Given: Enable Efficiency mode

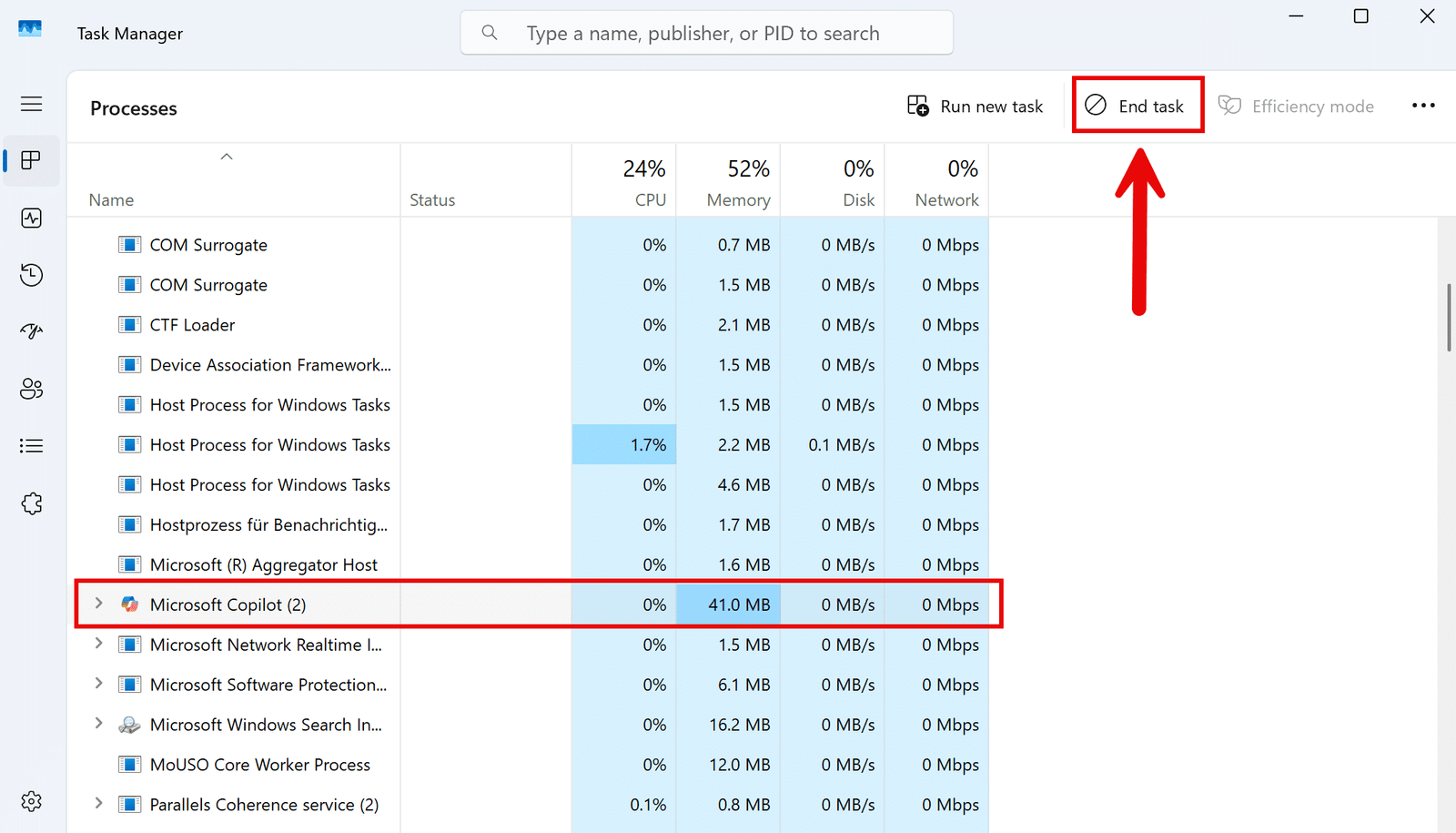Looking at the screenshot, I should pyautogui.click(x=1296, y=106).
